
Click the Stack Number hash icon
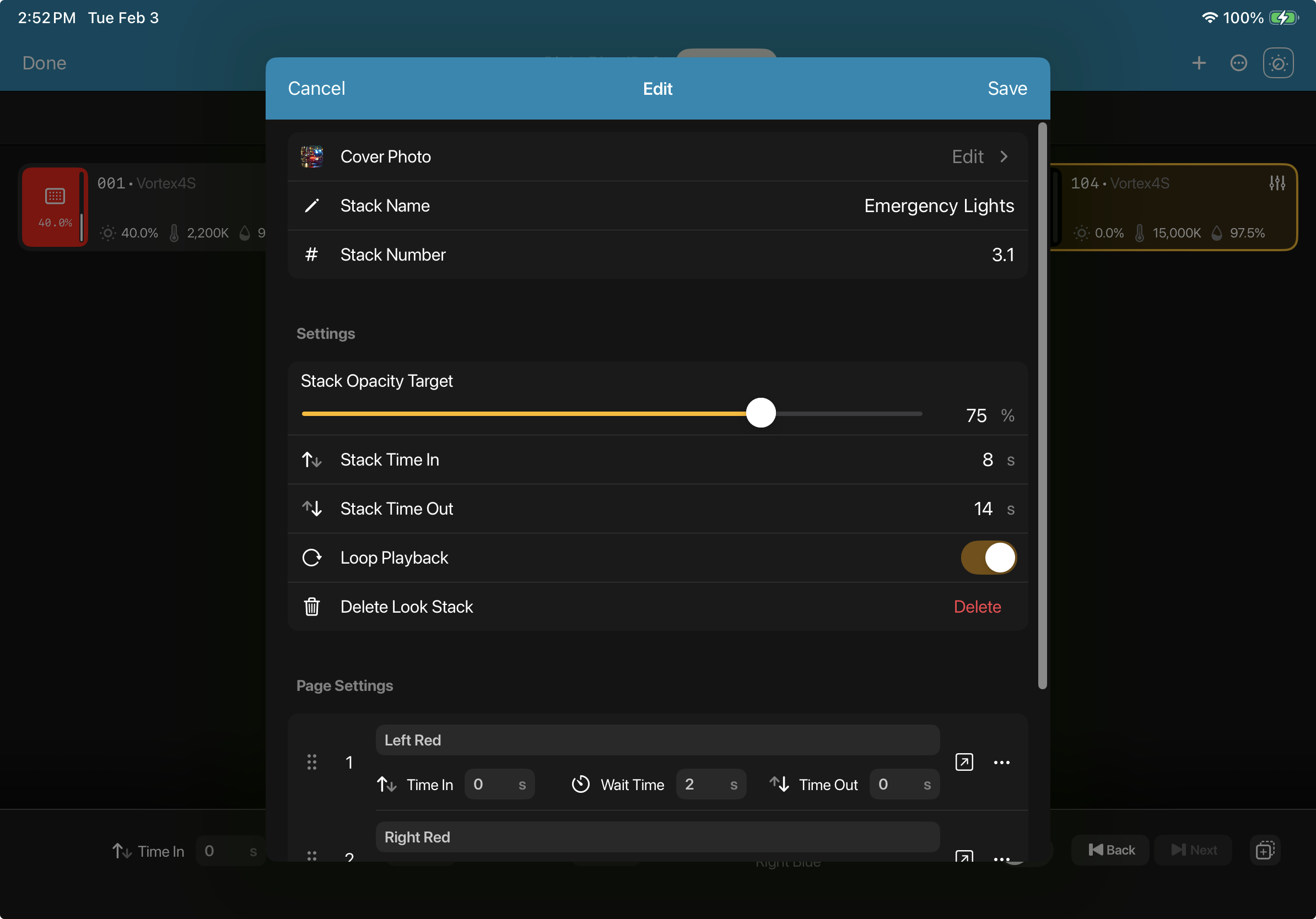coord(312,255)
